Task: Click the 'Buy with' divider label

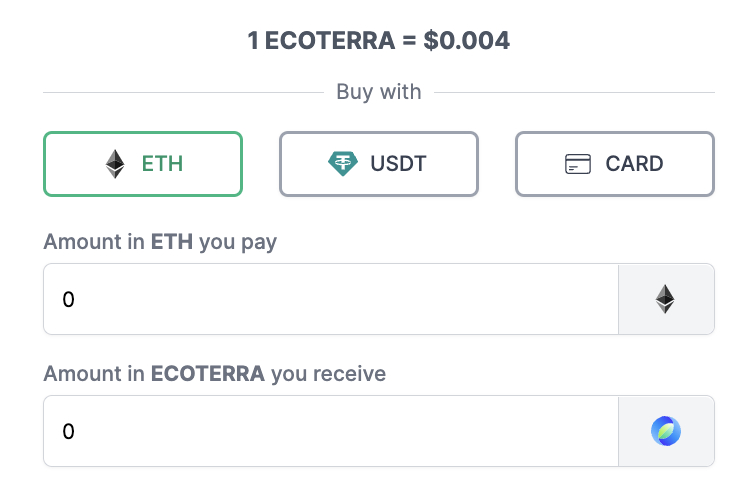Action: point(378,92)
